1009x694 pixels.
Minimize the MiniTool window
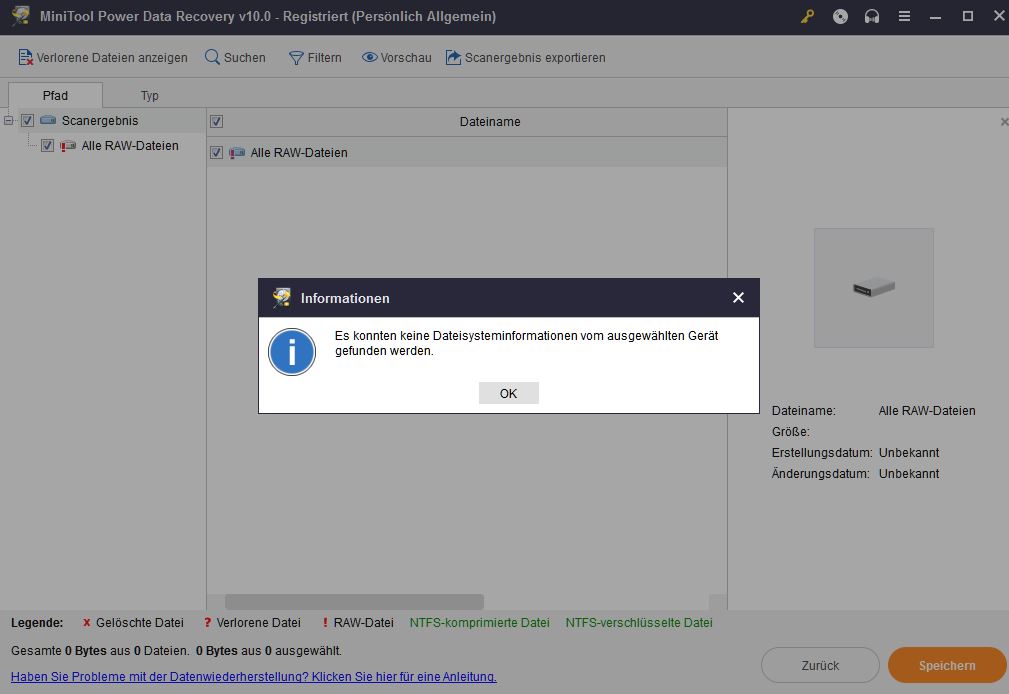coord(936,17)
